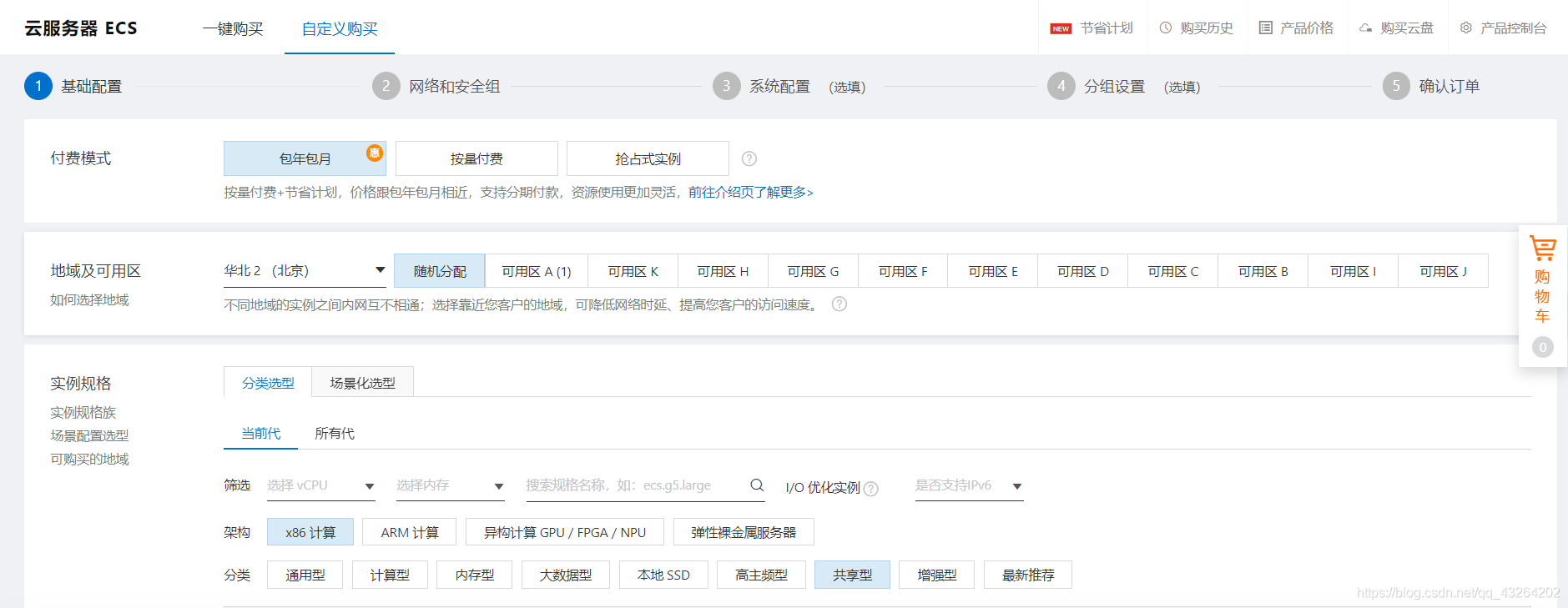Viewport: 1568px width, 608px height.
Task: Click 可购买的地域 link
Action: pyautogui.click(x=89, y=459)
